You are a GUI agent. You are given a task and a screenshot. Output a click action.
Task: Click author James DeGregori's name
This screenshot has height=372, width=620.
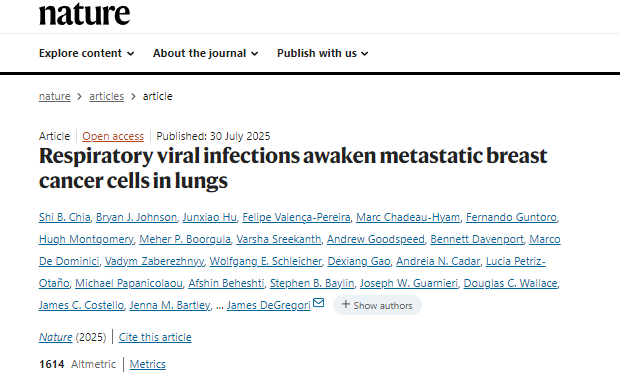(x=268, y=305)
